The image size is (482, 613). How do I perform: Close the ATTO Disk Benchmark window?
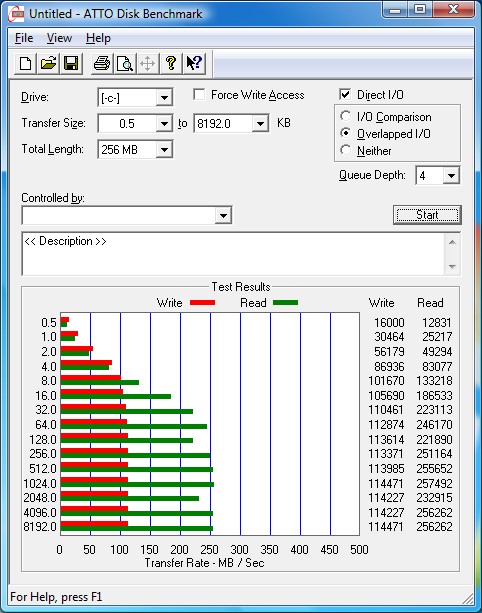pos(452,9)
